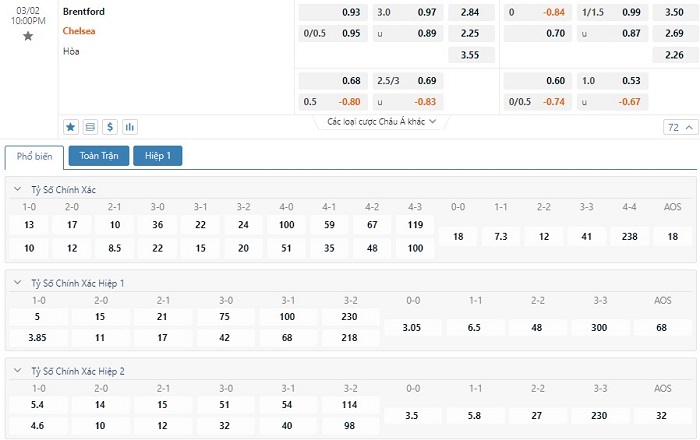Pick full-time AOS odds 18

pos(673,236)
